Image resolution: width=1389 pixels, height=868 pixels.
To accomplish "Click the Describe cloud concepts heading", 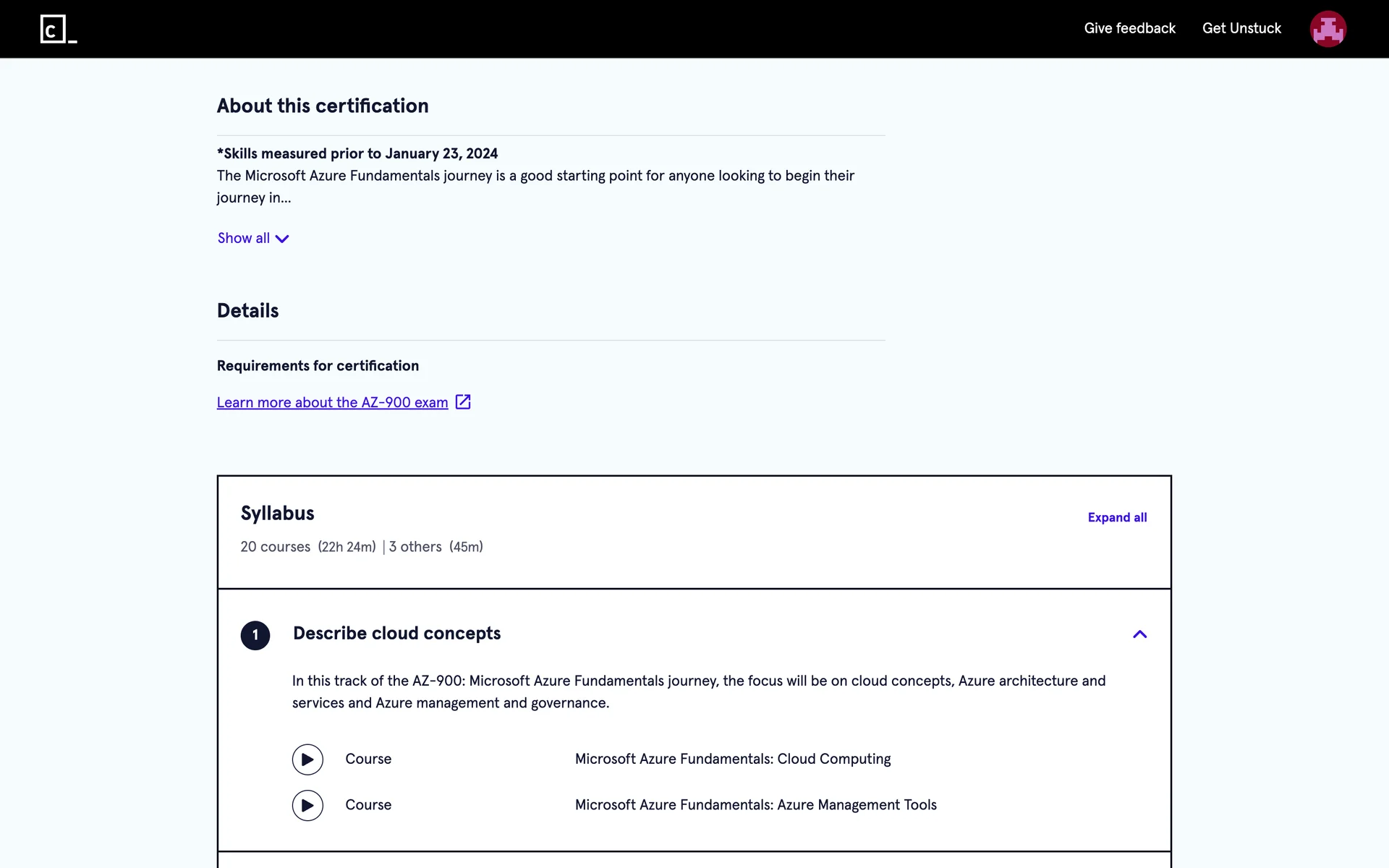I will 396,633.
